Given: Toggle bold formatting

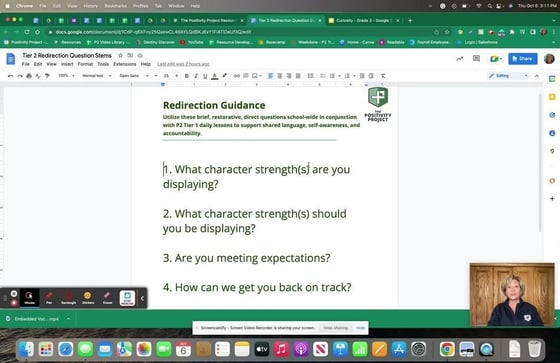Looking at the screenshot, I should coord(186,76).
